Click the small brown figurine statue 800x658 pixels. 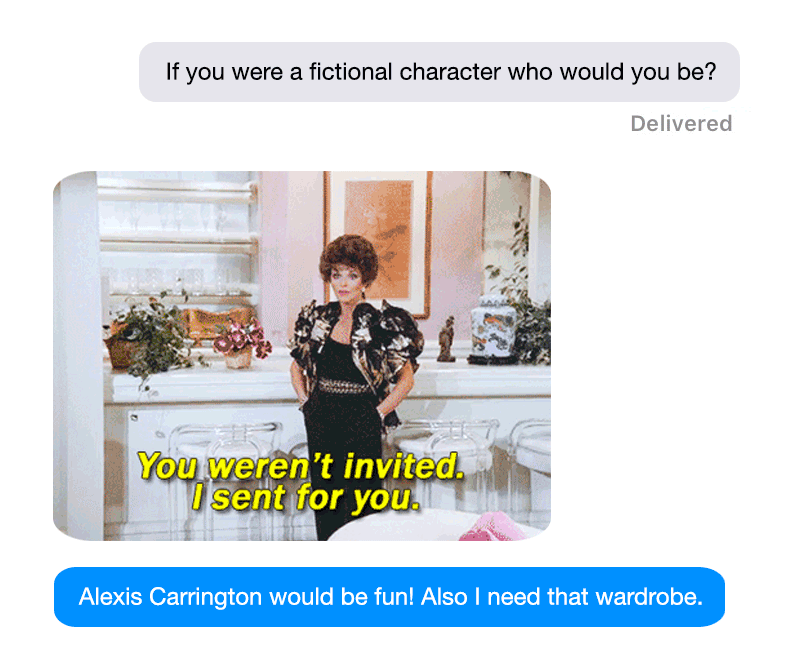(x=446, y=339)
